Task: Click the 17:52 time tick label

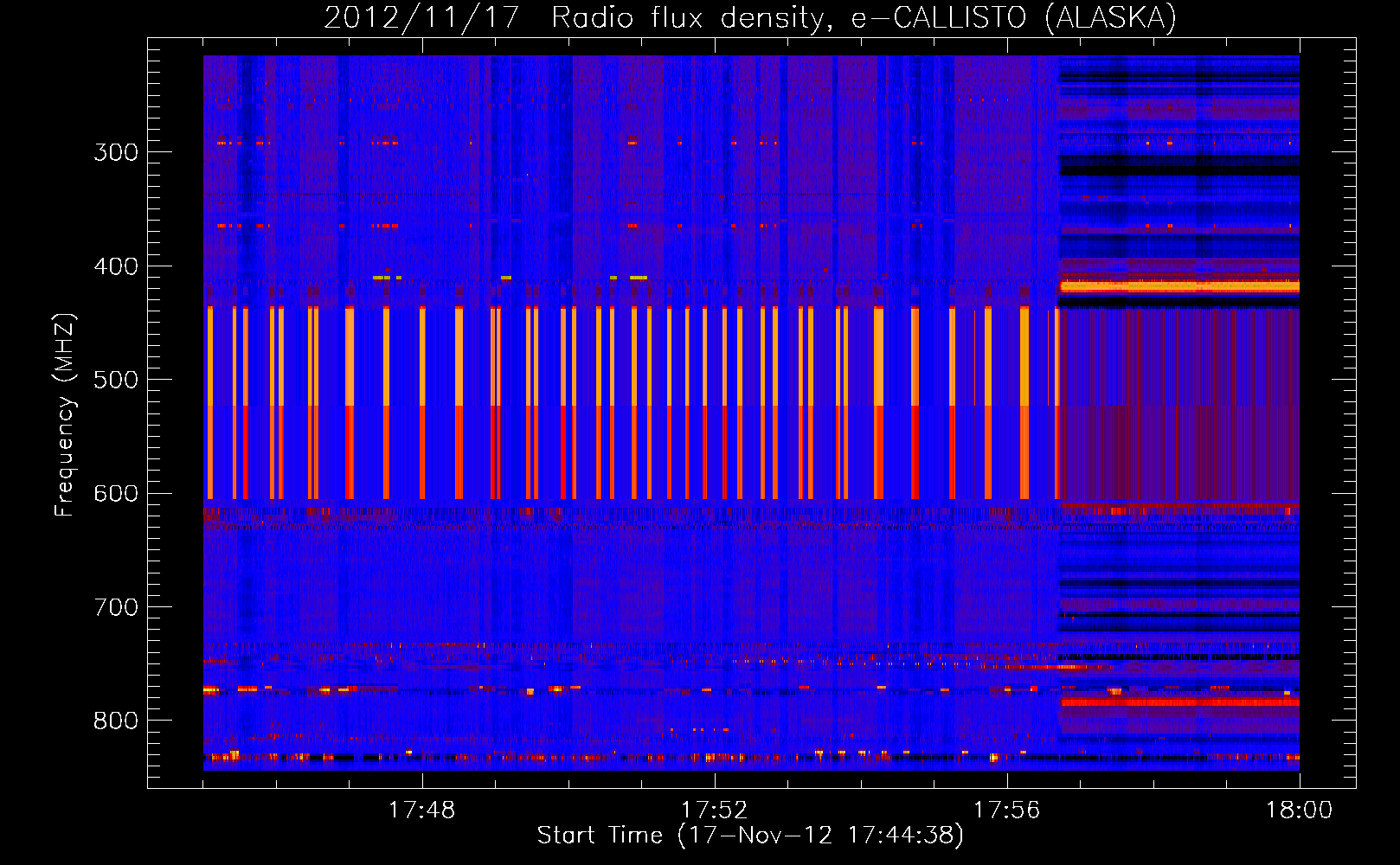Action: (x=714, y=811)
